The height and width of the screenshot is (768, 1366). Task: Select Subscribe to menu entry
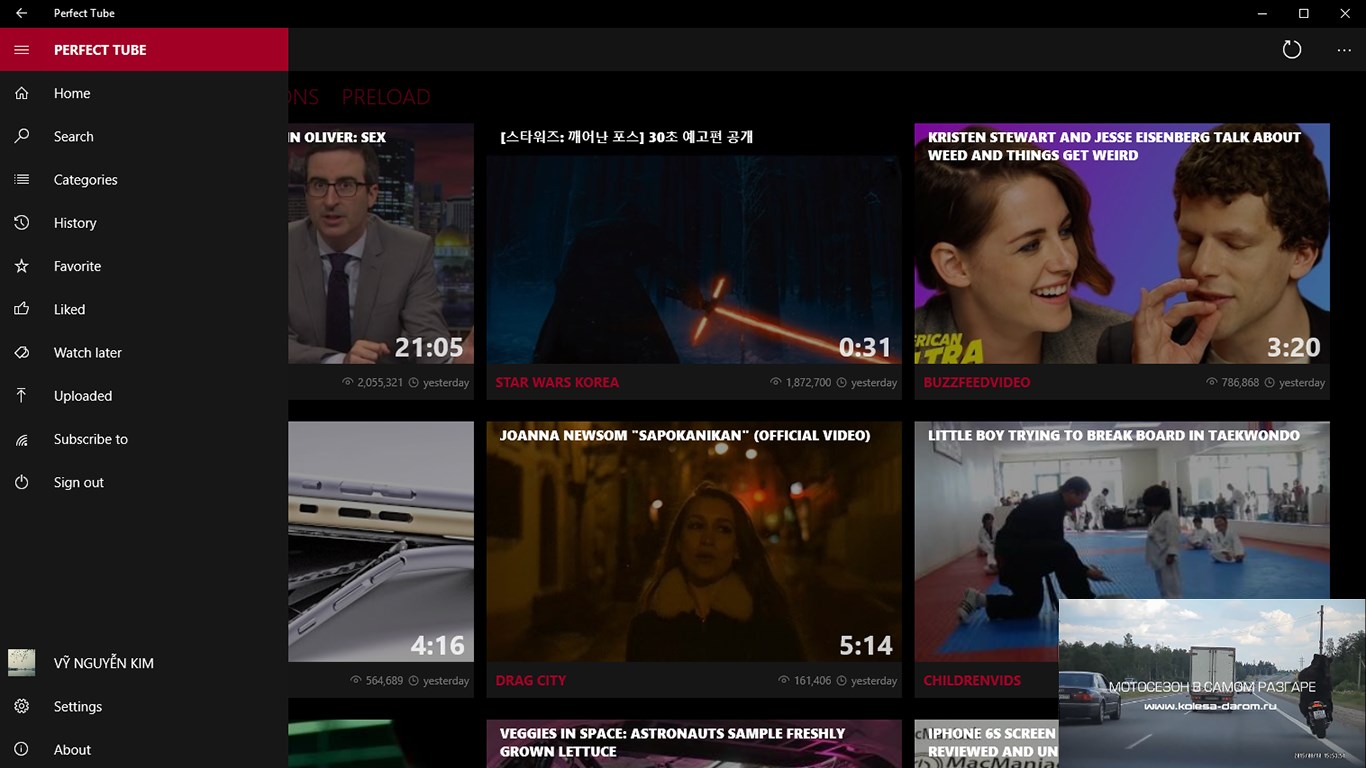[x=144, y=439]
